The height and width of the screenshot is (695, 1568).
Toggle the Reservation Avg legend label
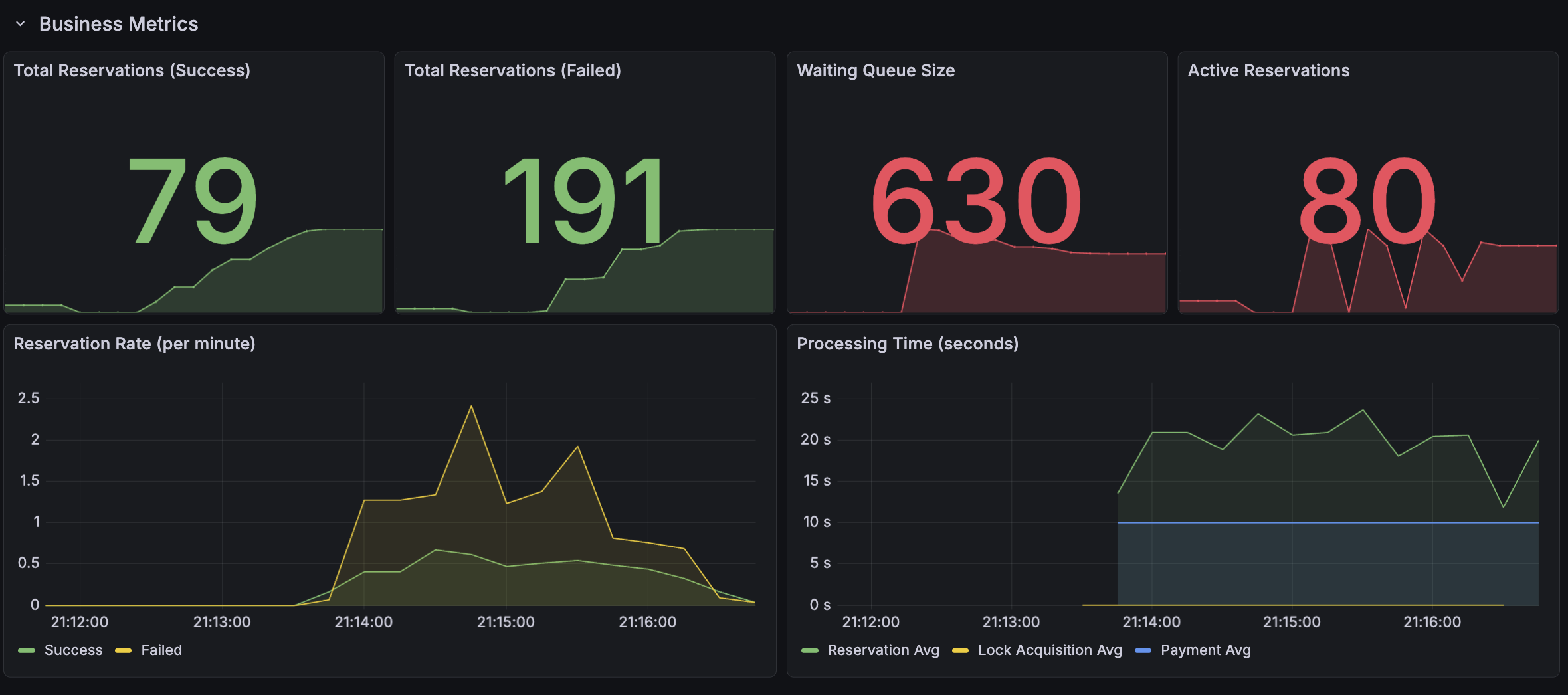click(883, 650)
